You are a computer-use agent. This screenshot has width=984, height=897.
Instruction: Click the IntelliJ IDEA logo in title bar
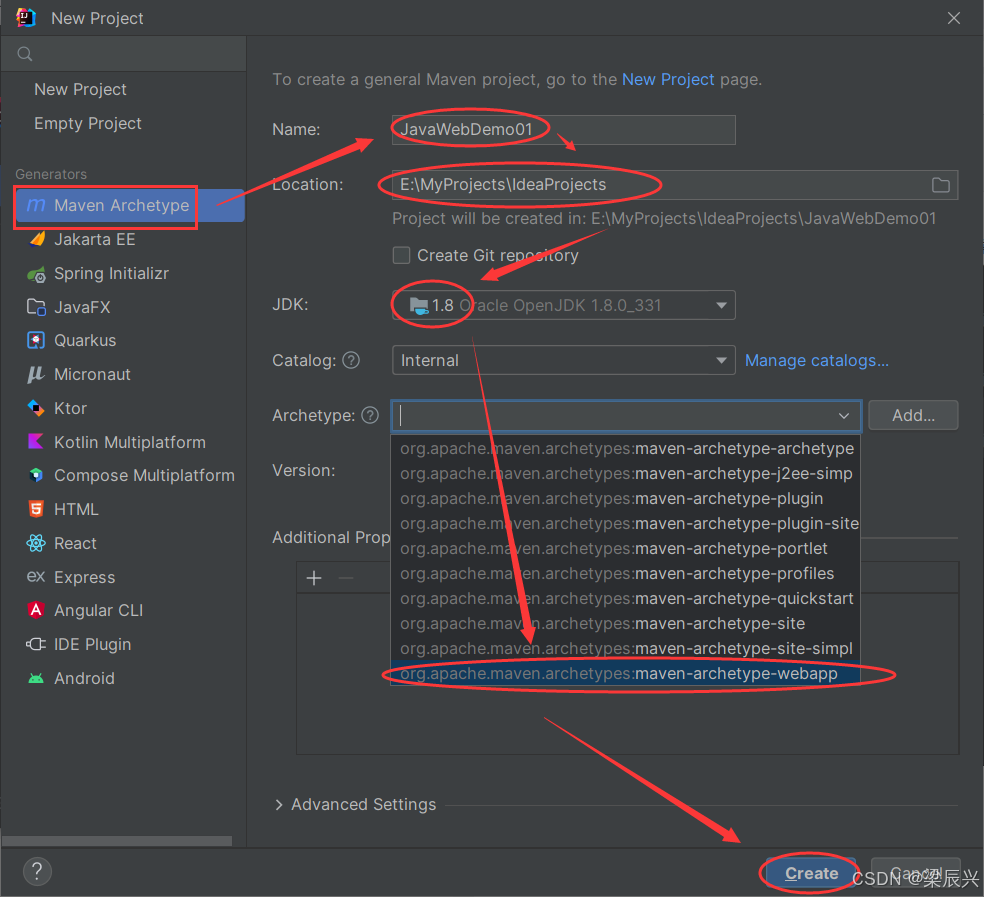point(26,18)
